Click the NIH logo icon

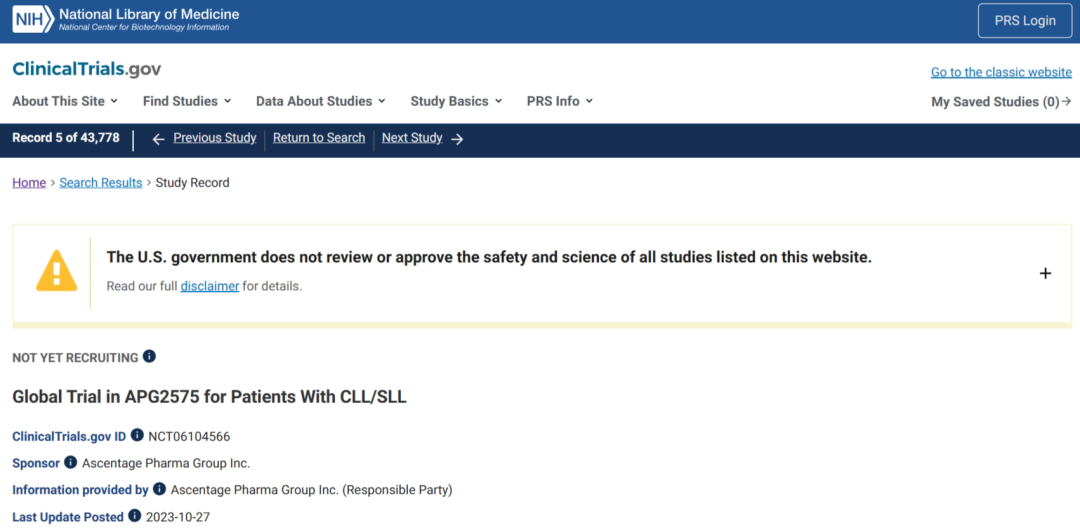pos(32,19)
